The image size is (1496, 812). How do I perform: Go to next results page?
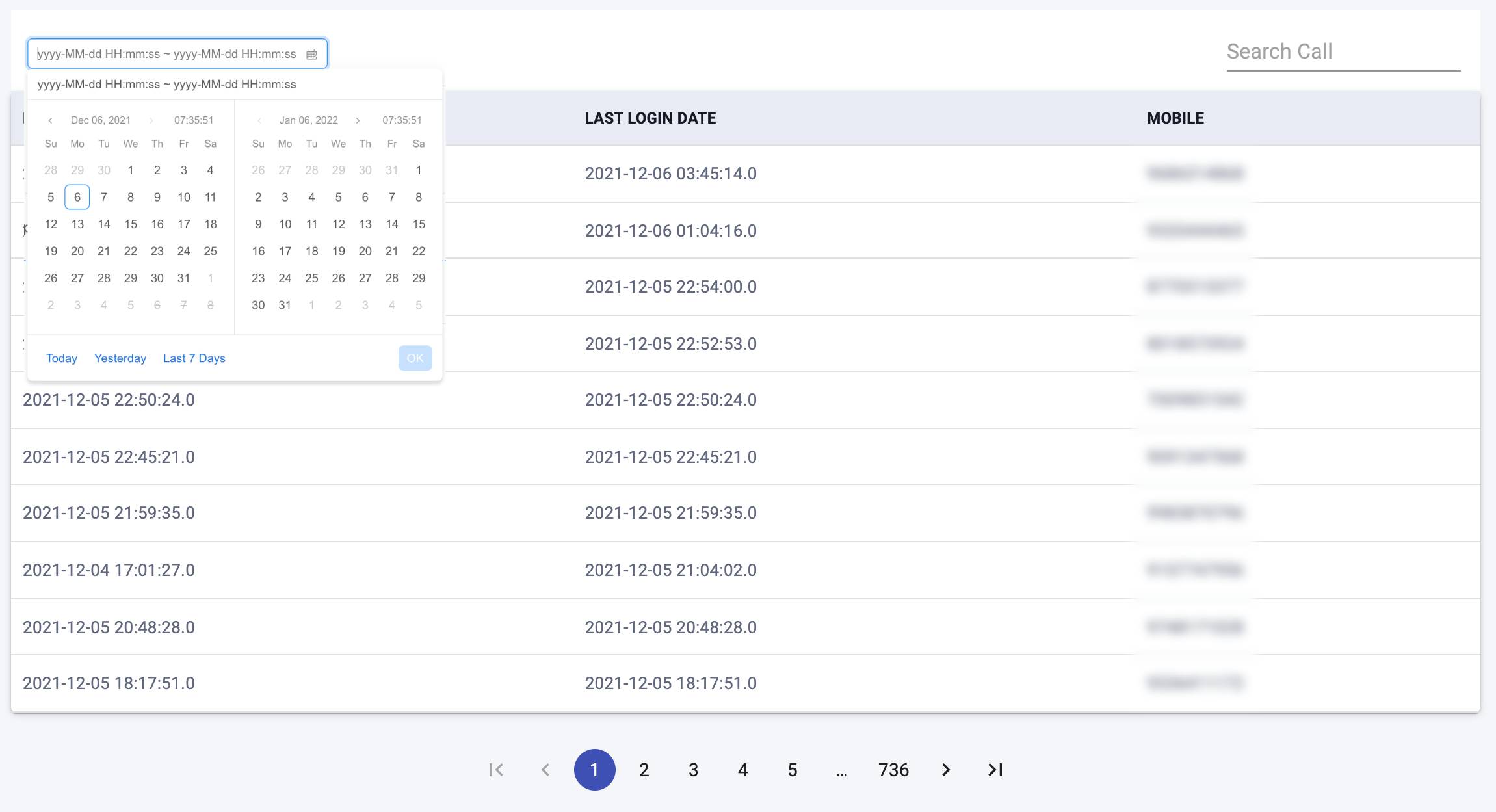pos(946,770)
